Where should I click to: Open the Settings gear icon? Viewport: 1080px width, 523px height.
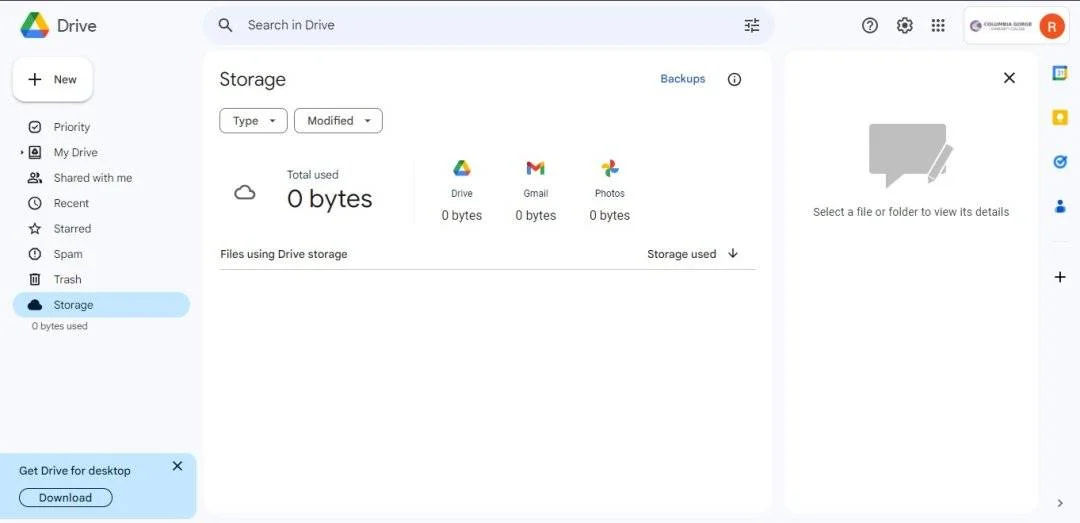click(x=904, y=25)
